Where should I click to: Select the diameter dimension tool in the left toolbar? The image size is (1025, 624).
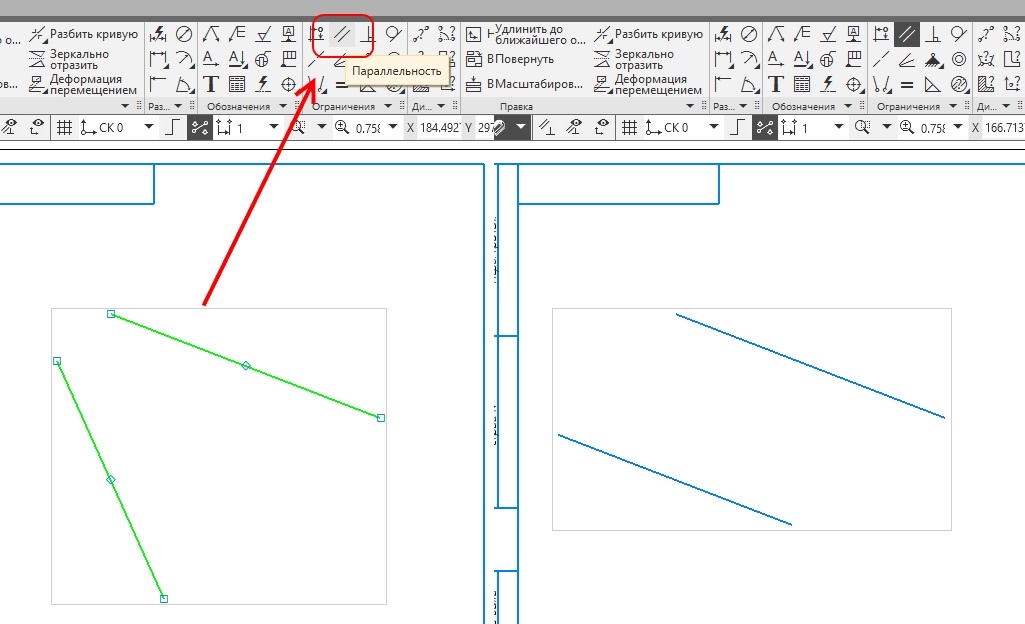coord(184,34)
